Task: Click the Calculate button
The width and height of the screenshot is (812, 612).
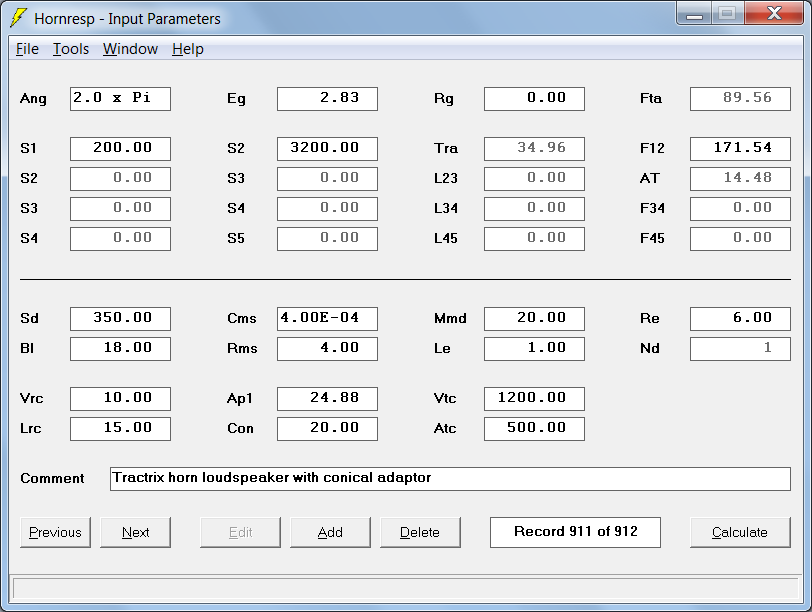Action: 740,532
